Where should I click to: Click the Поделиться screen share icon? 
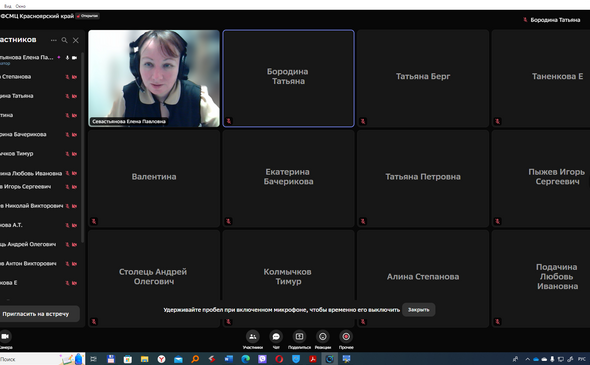coord(299,336)
